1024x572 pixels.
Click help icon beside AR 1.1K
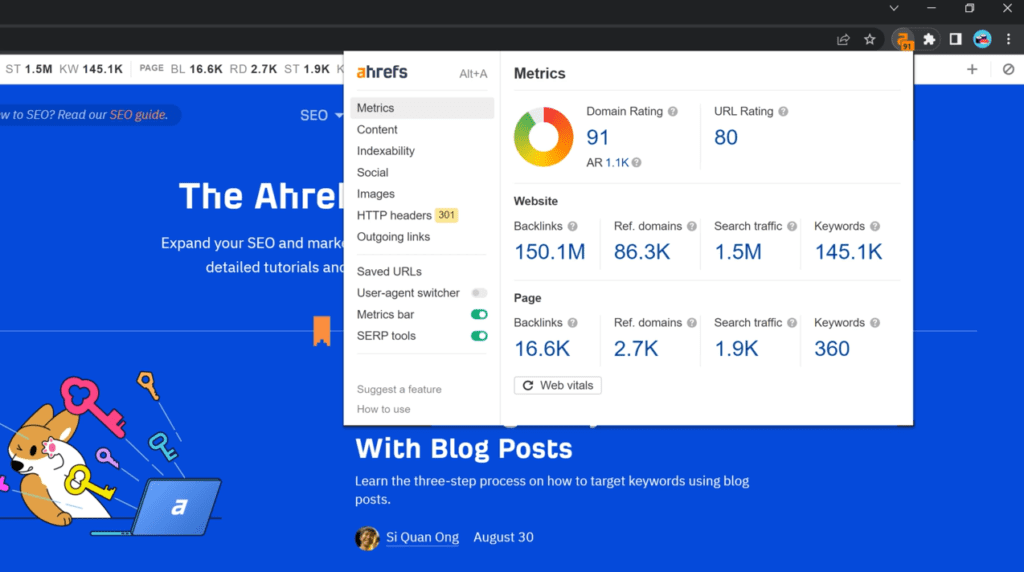637,163
